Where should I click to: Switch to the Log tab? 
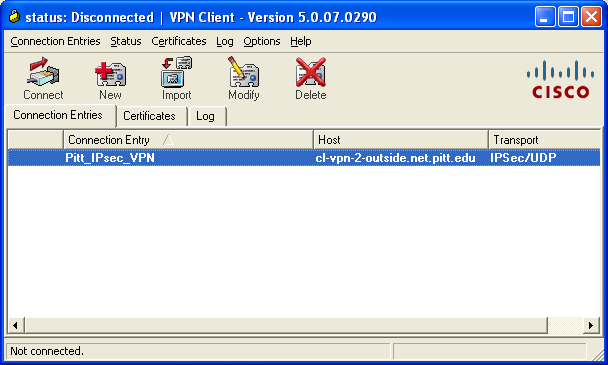[207, 116]
